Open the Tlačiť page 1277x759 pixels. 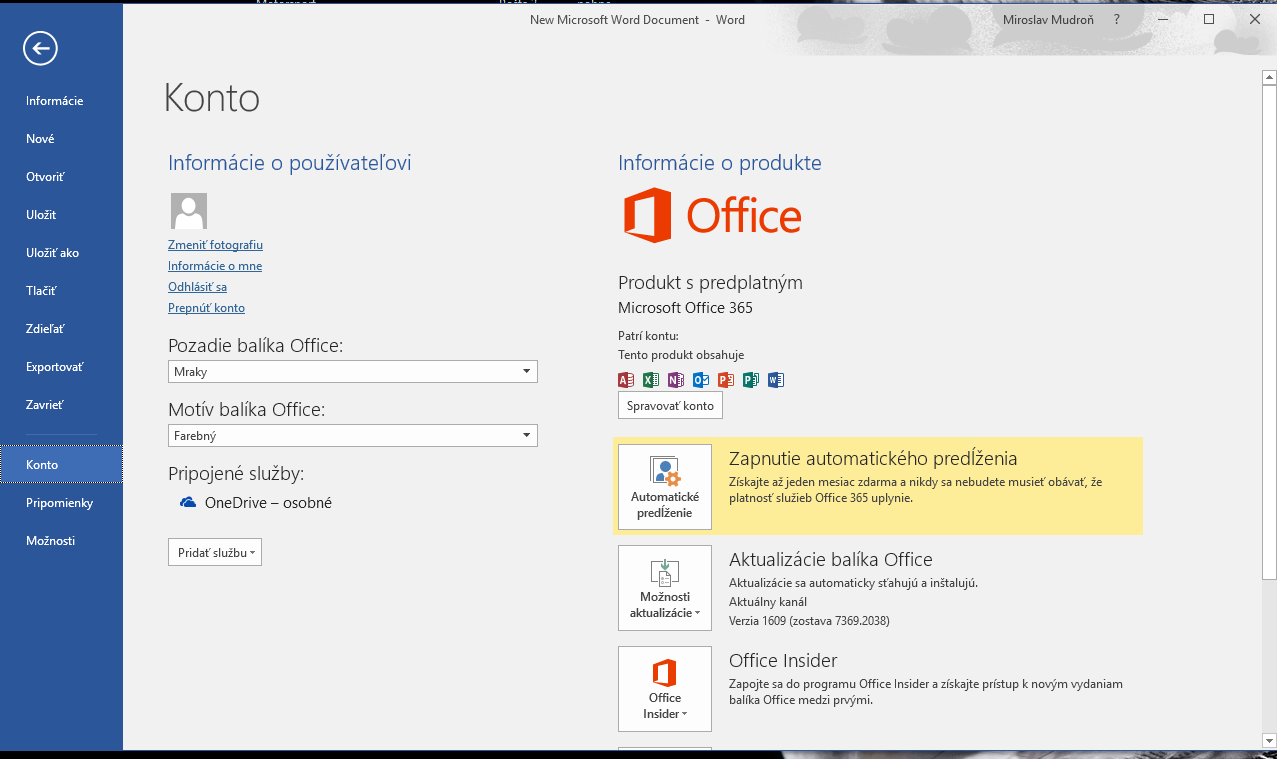click(61, 291)
